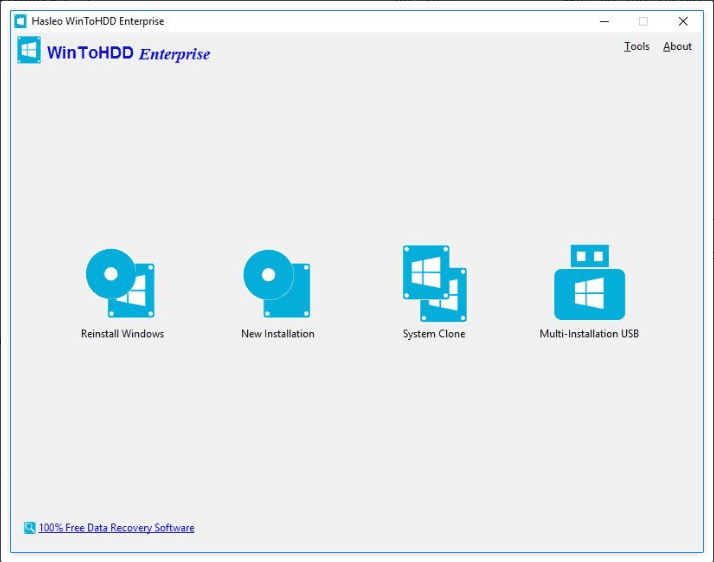Close the Hasleo WinToHDD Enterprise window
This screenshot has width=714, height=562.
pos(683,21)
